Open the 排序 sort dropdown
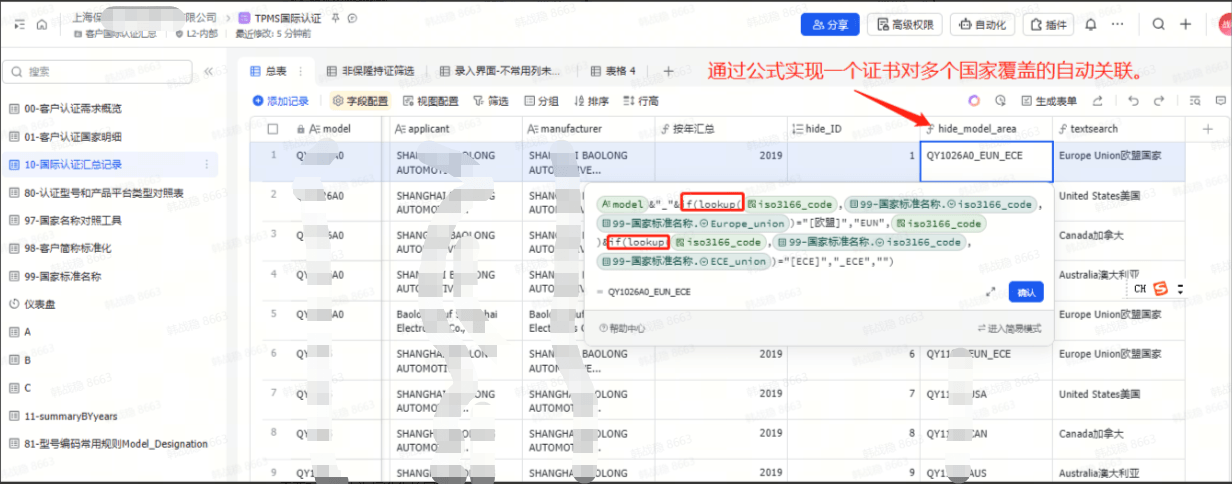Viewport: 1232px width, 484px height. point(591,101)
